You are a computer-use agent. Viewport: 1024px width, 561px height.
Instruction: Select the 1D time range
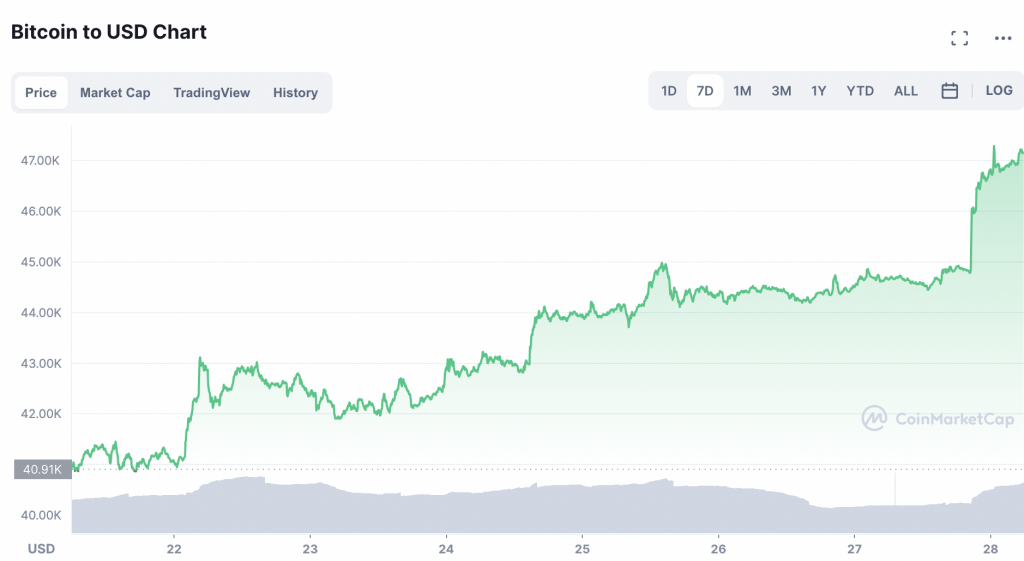tap(669, 91)
